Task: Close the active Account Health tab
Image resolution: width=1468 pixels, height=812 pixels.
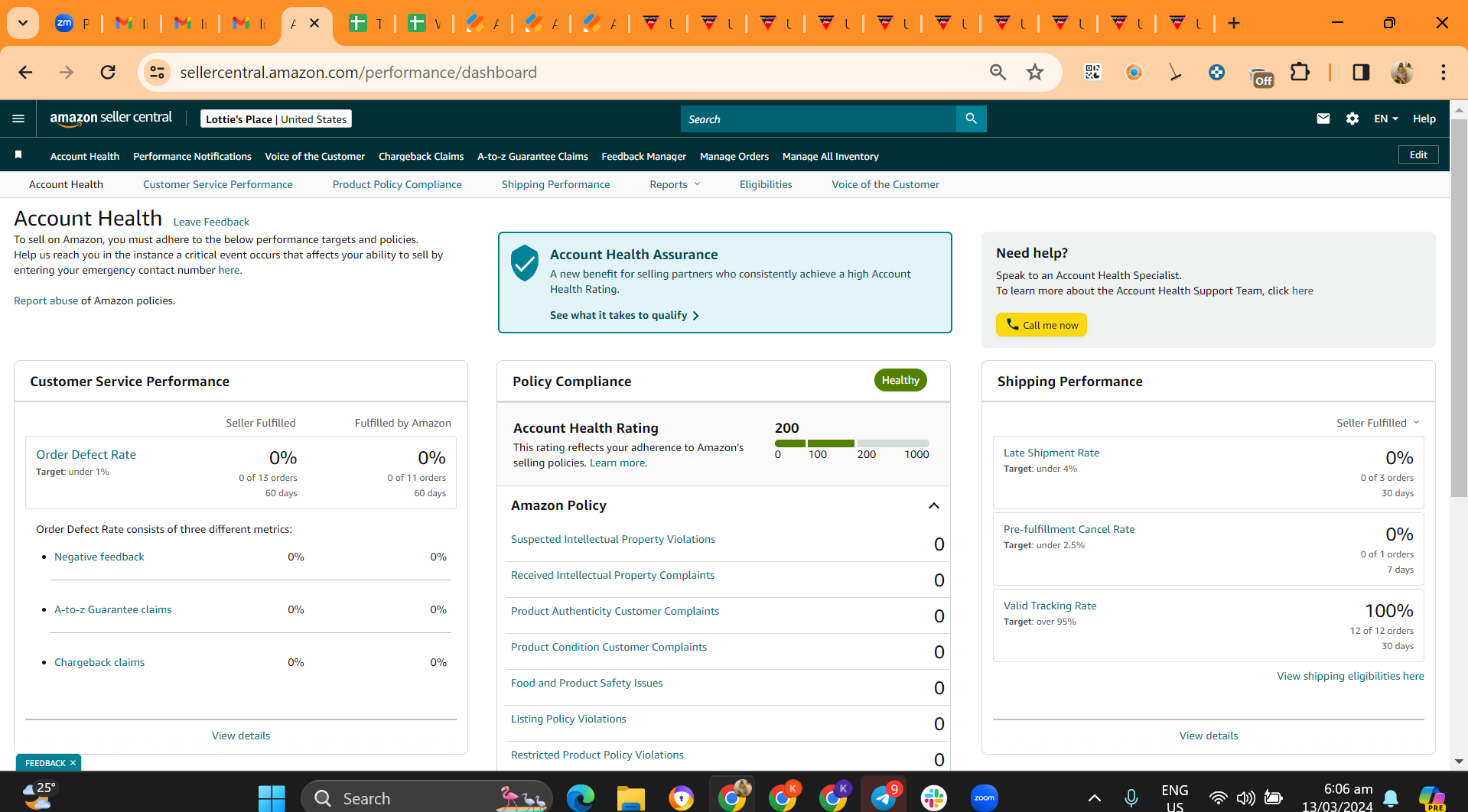Action: coord(314,23)
